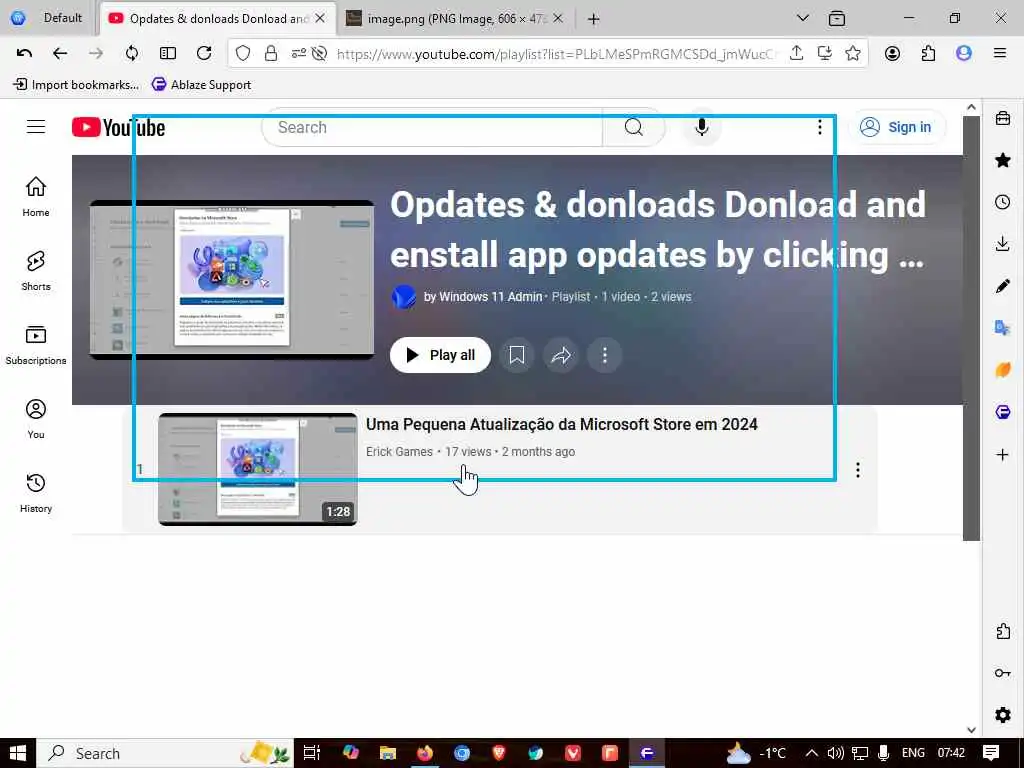Open action menu for the Erick Games video
This screenshot has height=768, width=1024.
(857, 470)
